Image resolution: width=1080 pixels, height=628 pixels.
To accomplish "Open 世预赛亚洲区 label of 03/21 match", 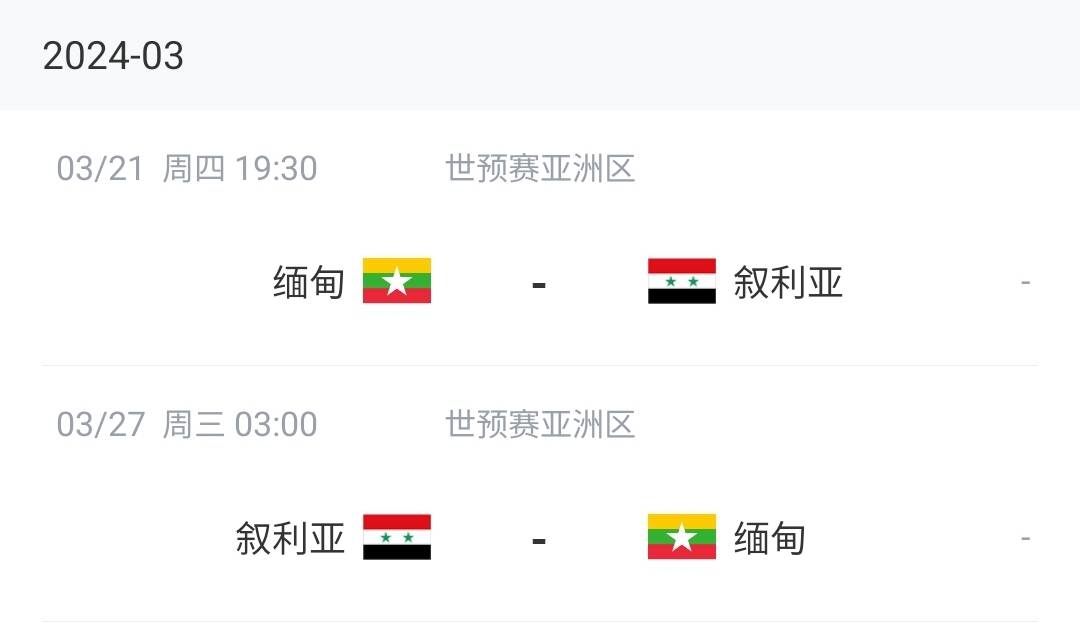I will [540, 169].
